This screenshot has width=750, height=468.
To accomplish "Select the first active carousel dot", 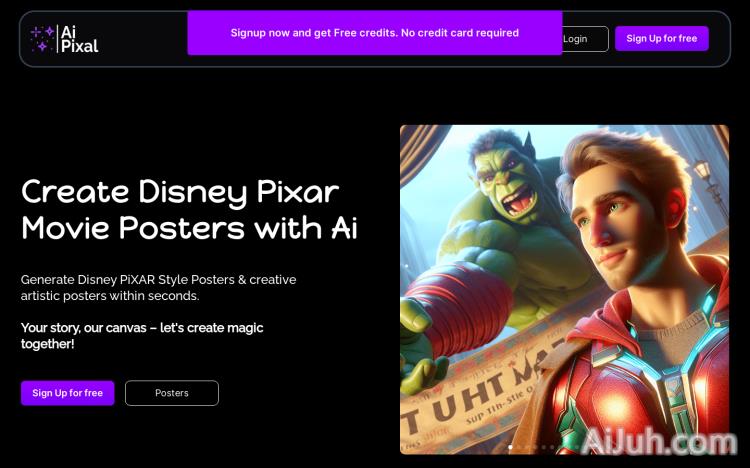I will (510, 447).
